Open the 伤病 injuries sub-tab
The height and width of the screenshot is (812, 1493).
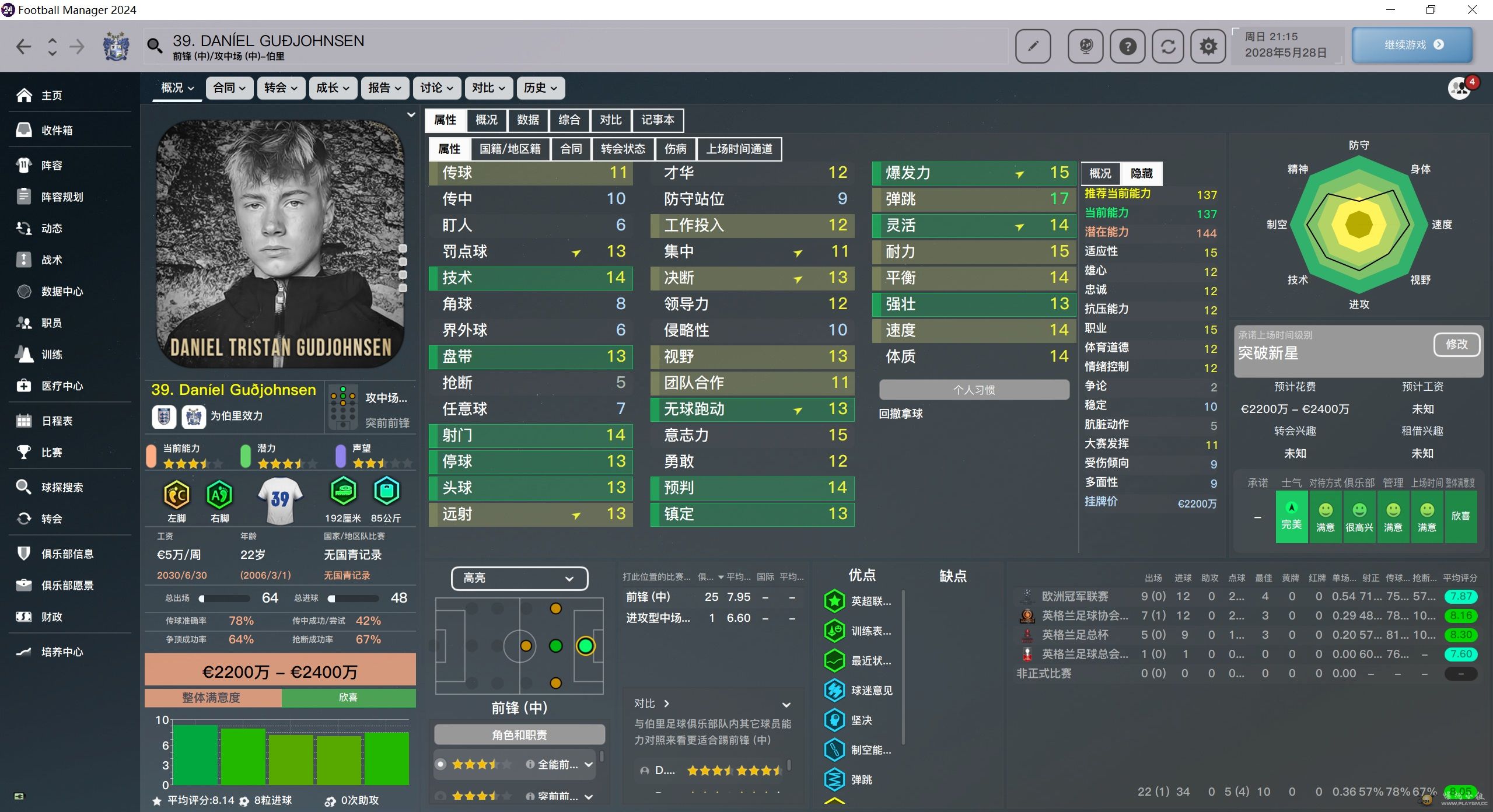676,149
